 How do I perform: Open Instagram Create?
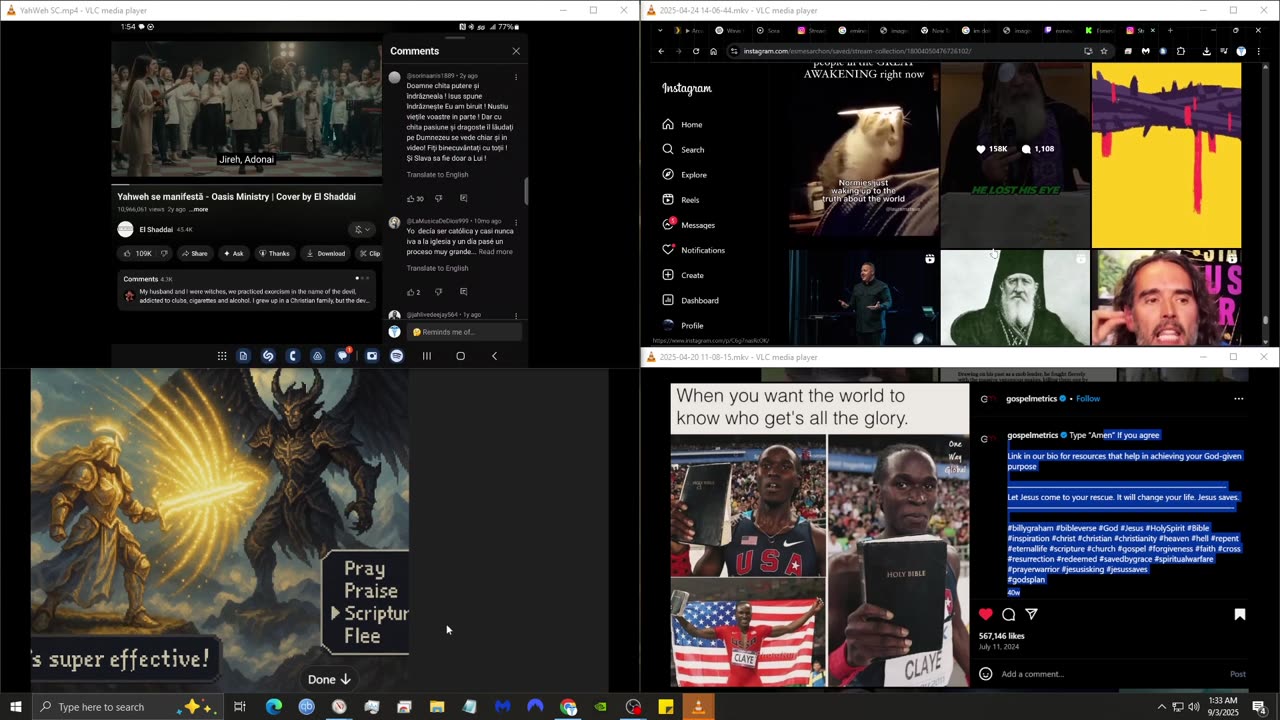pos(683,275)
